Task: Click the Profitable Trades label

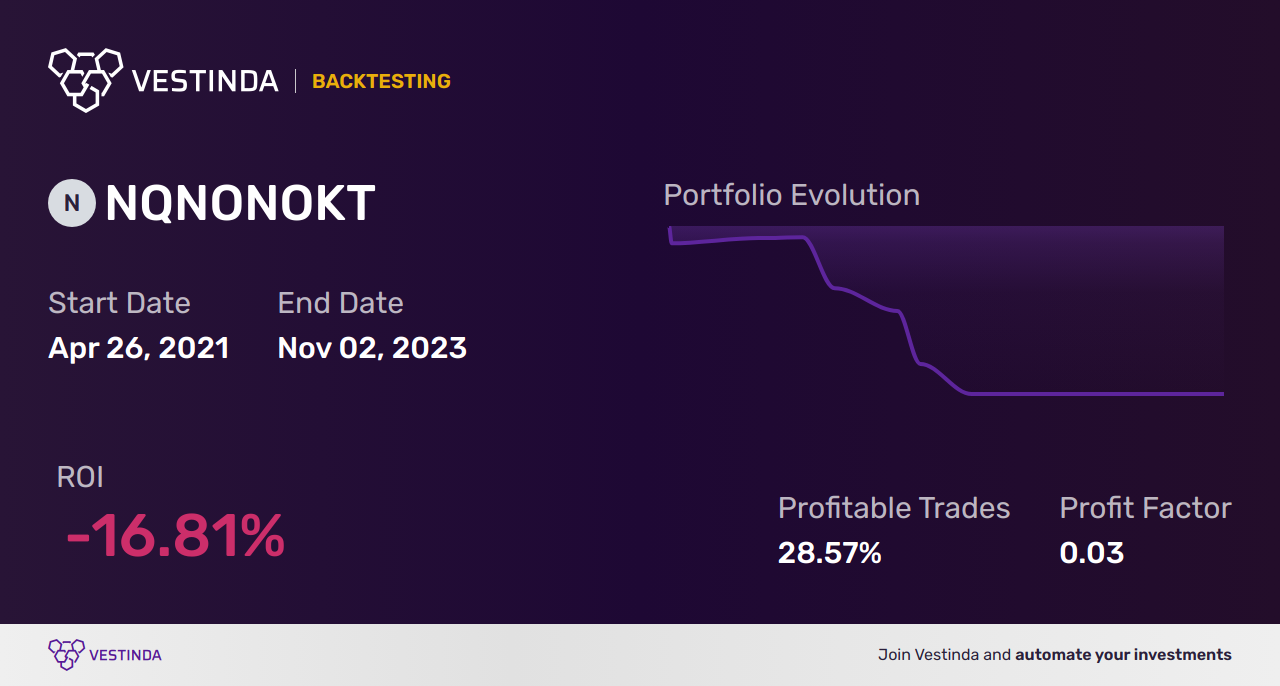Action: [894, 508]
